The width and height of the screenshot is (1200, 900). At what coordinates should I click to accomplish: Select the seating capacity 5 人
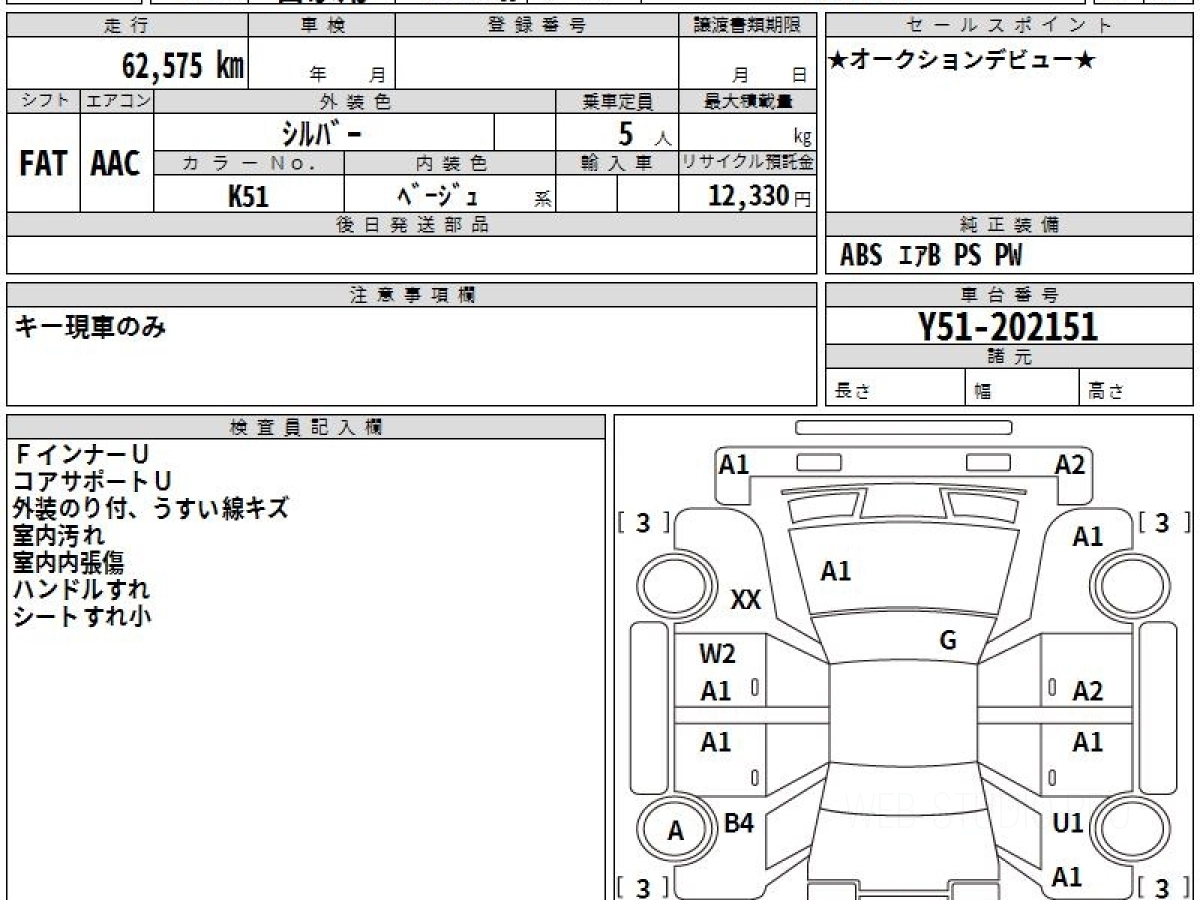(643, 133)
